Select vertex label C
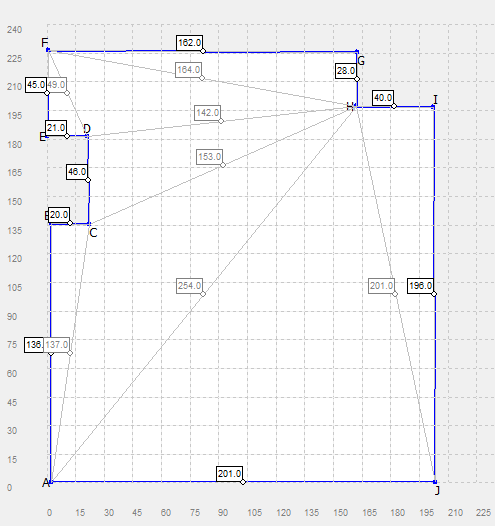The height and width of the screenshot is (526, 495). 93,233
